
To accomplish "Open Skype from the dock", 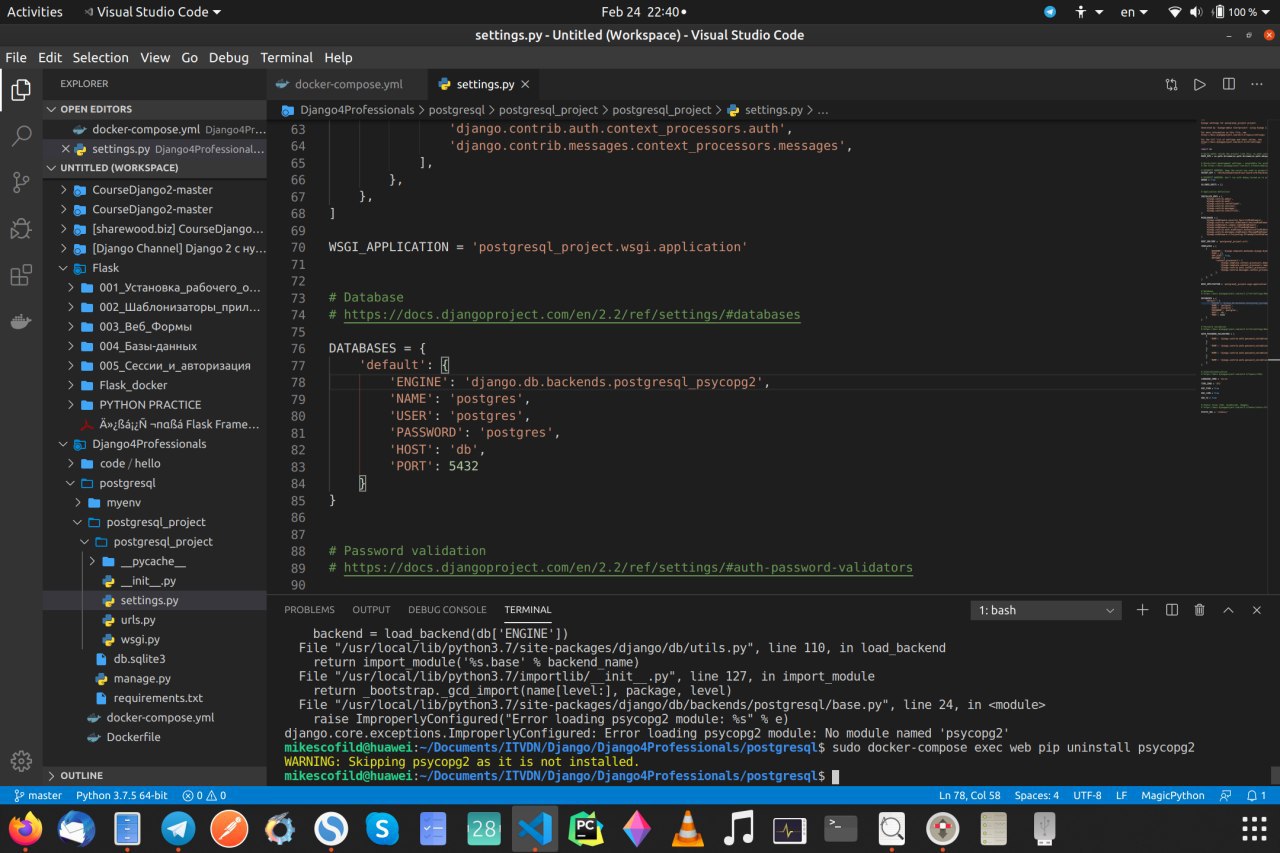I will click(x=381, y=828).
